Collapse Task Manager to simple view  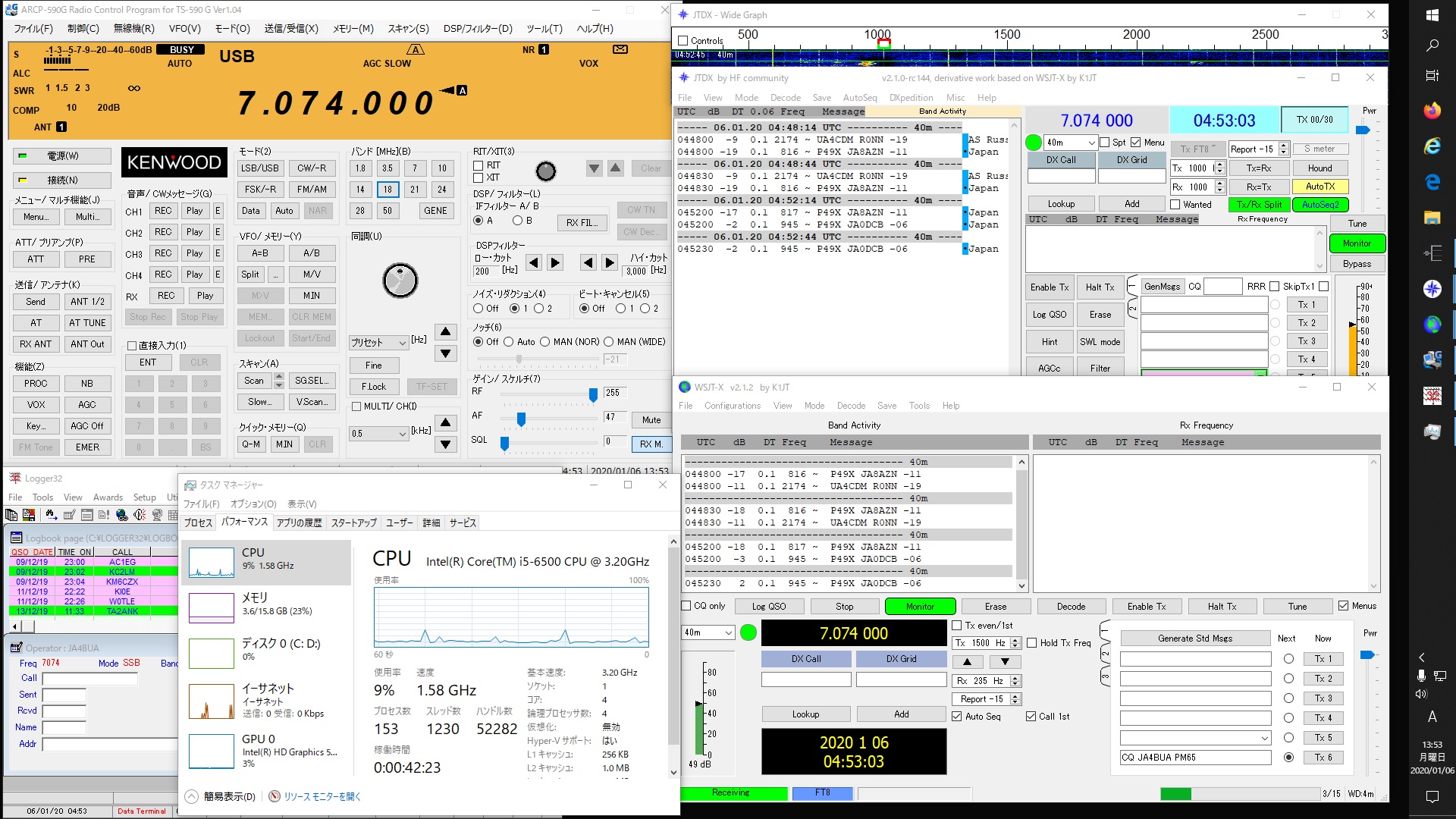(221, 797)
